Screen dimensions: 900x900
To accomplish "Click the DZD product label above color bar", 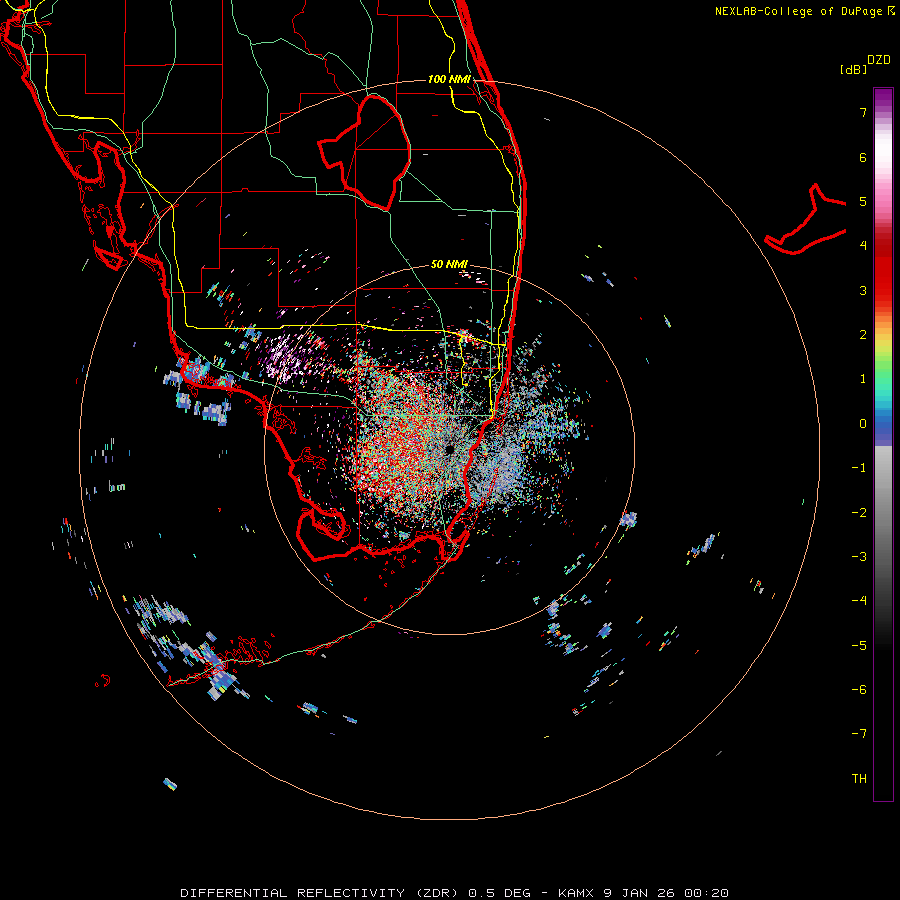I will pyautogui.click(x=879, y=60).
